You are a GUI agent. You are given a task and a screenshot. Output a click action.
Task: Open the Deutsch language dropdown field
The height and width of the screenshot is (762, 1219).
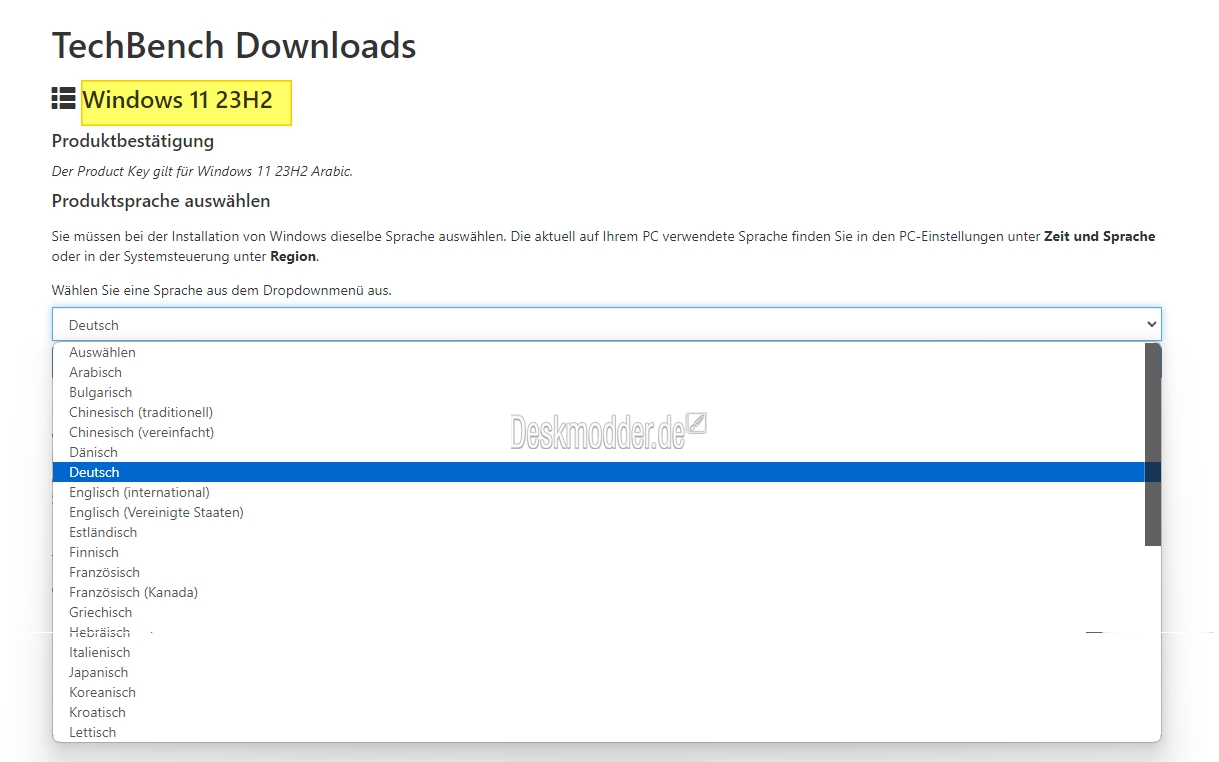click(x=606, y=324)
